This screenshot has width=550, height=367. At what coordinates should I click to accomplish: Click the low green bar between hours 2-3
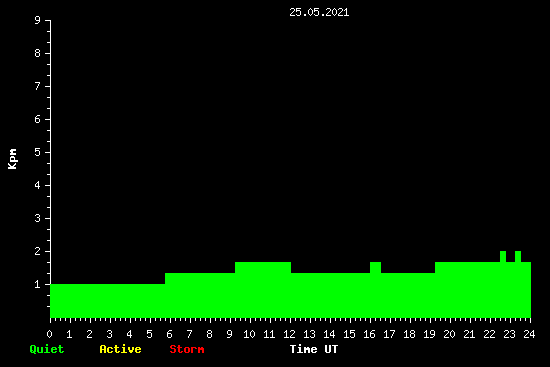pos(100,301)
